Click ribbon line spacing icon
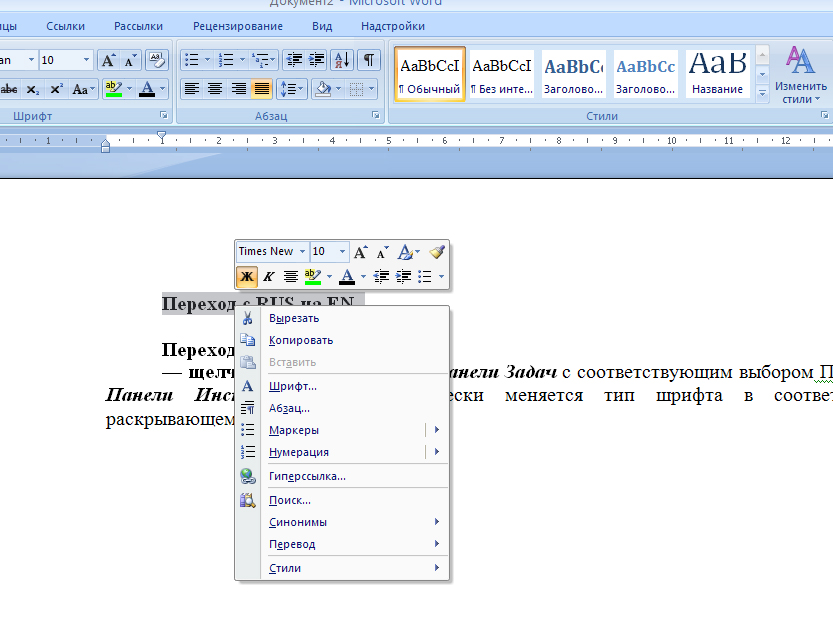833x618 pixels. coord(288,89)
